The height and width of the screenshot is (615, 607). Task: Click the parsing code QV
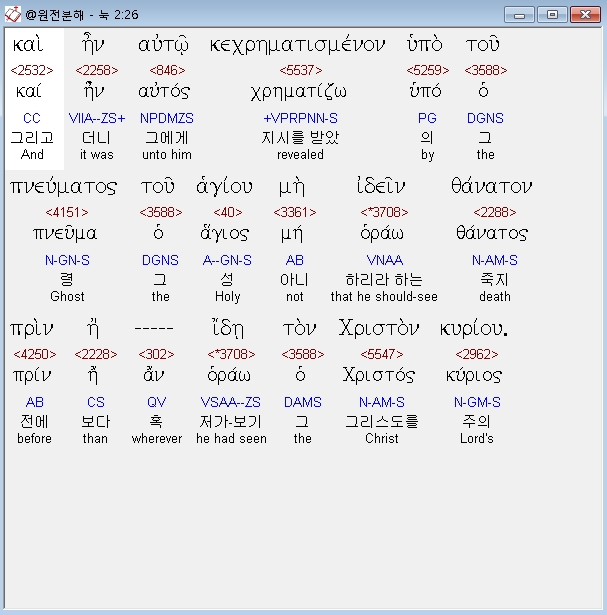click(156, 402)
